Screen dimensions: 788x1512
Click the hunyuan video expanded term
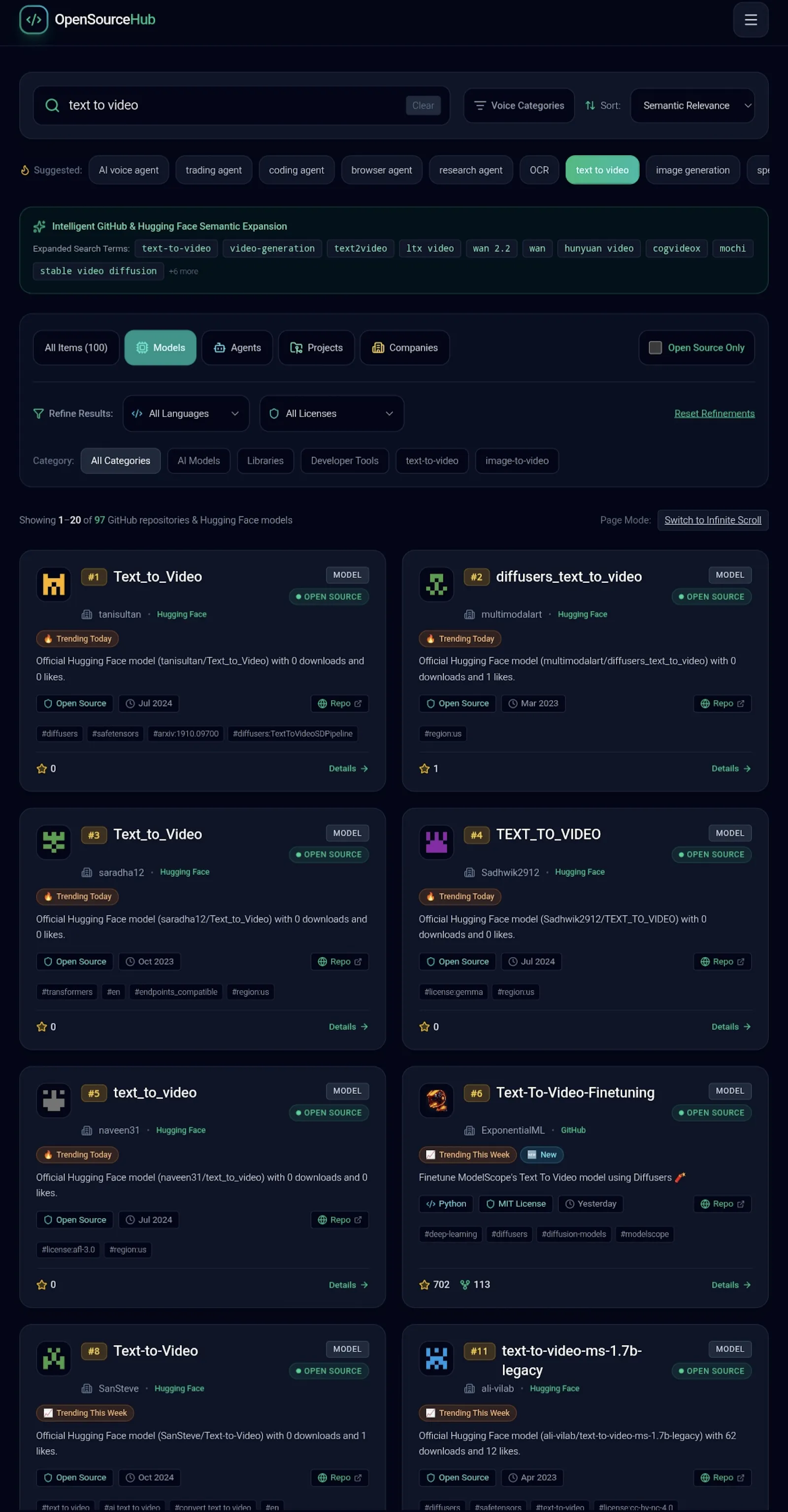coord(599,248)
